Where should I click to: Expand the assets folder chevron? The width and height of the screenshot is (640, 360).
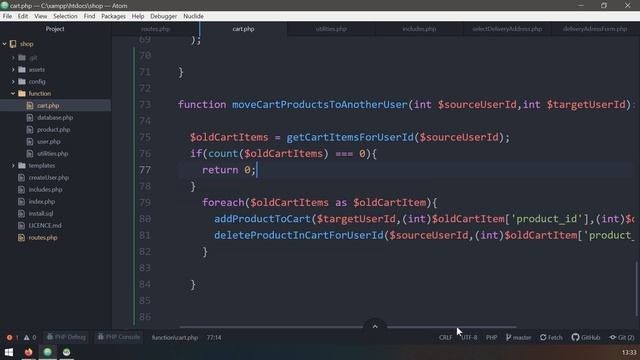click(x=13, y=69)
